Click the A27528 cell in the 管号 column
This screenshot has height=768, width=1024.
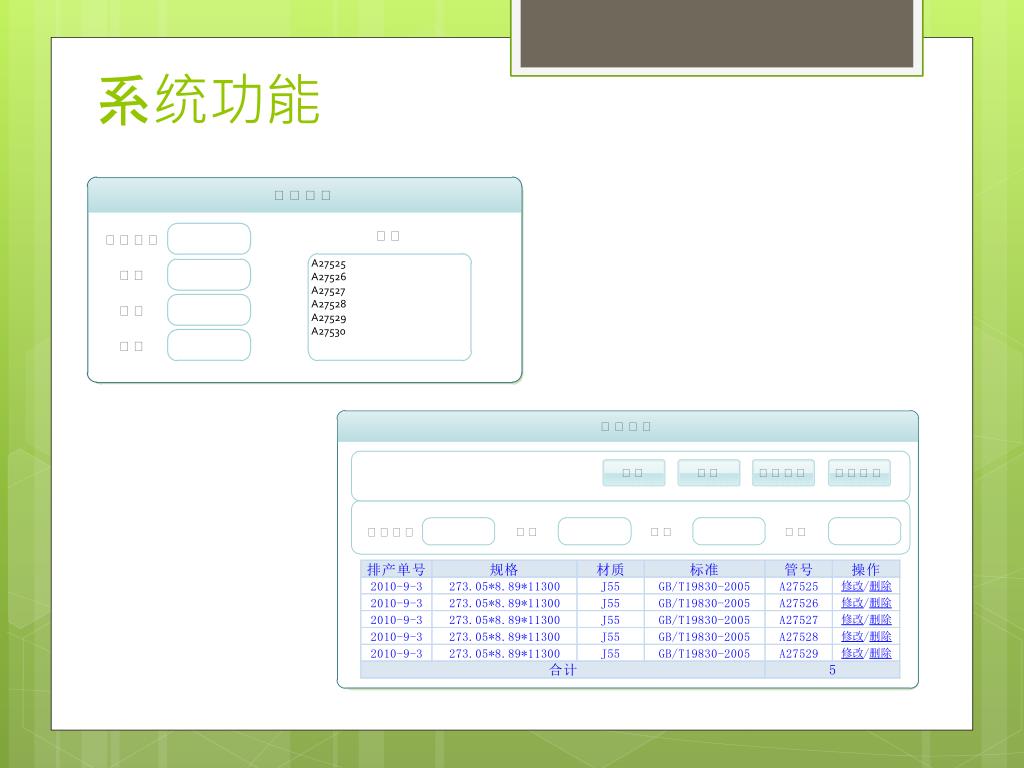coord(798,637)
